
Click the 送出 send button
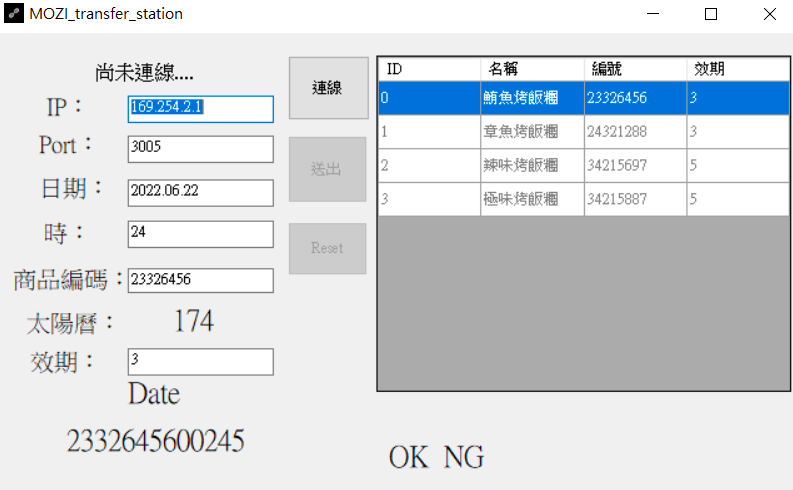click(x=327, y=169)
